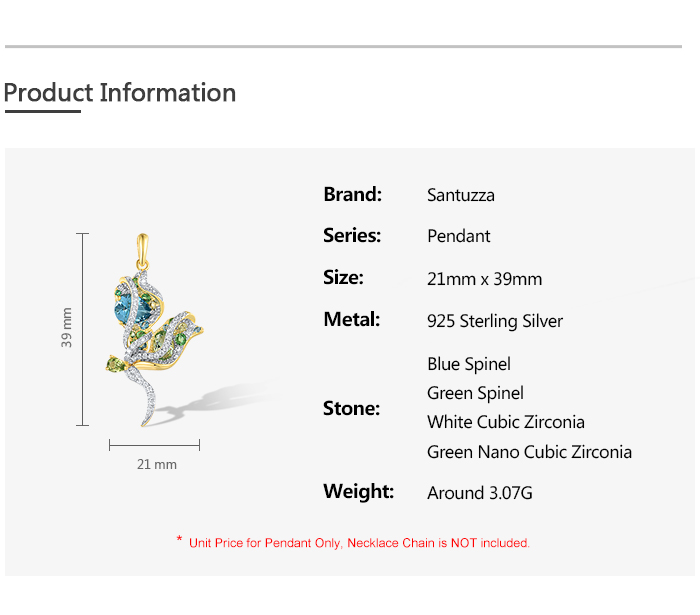Screen dimensions: 700x615
Task: Click the Size label
Action: point(343,278)
